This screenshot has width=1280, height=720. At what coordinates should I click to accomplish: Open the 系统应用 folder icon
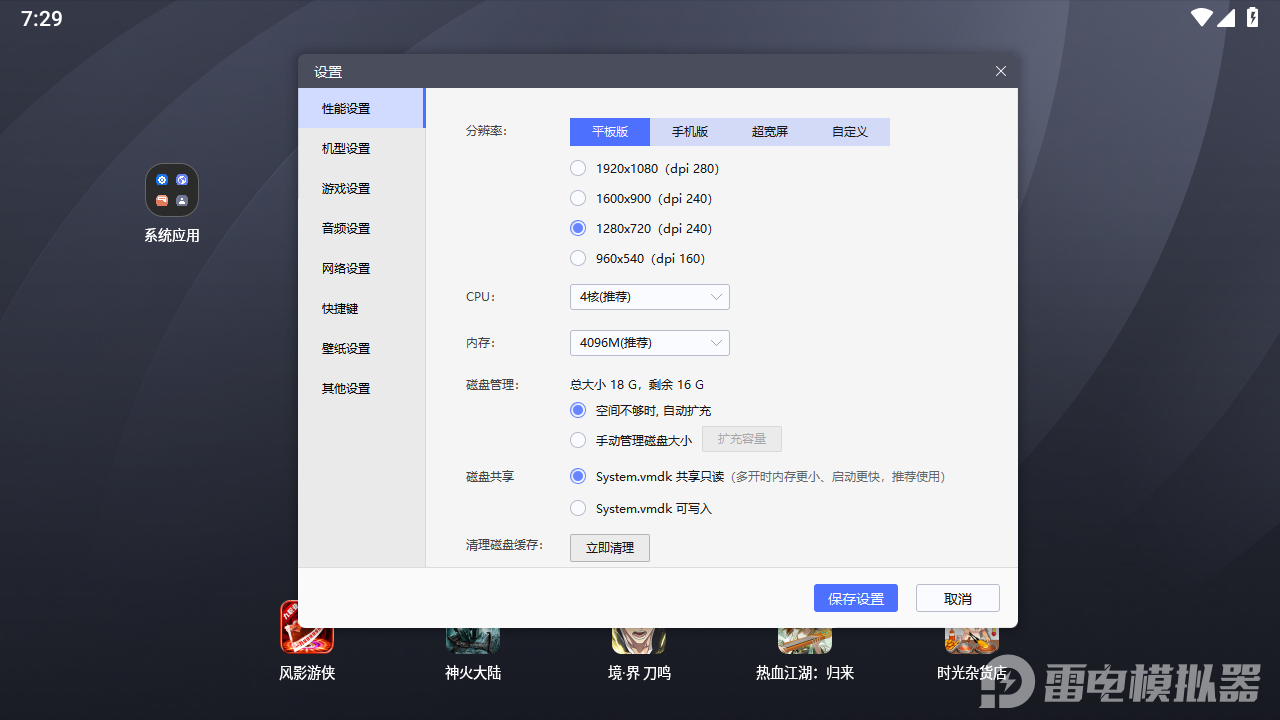(x=172, y=191)
